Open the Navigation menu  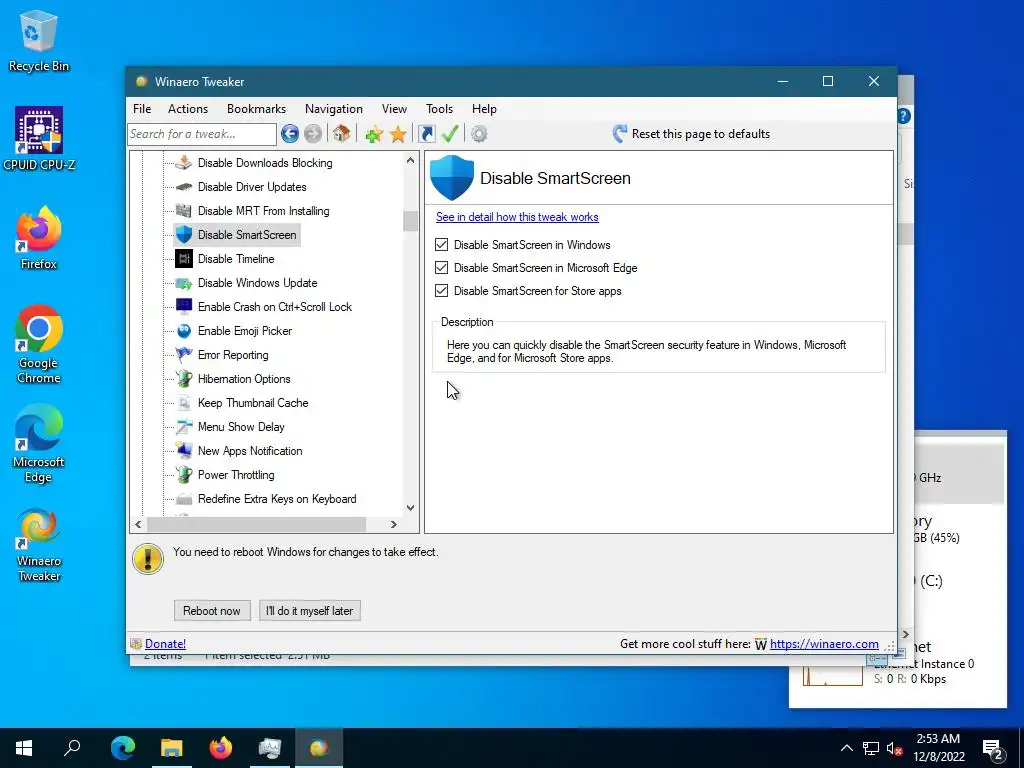pos(334,109)
